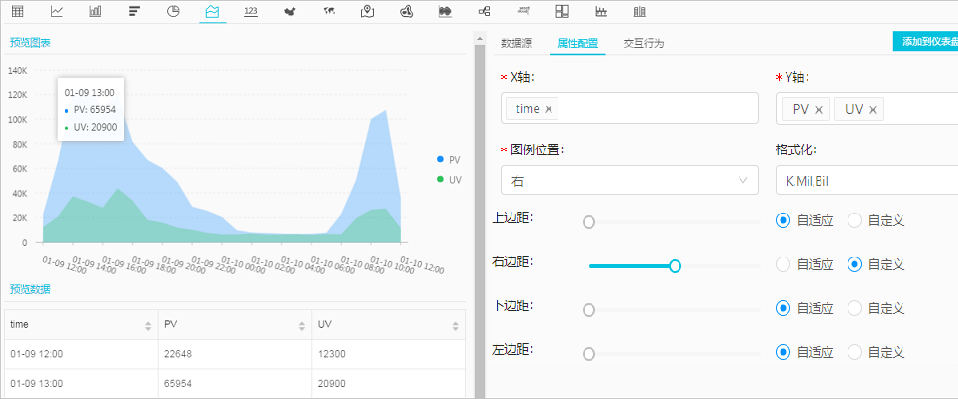Click the 下边距 slider handle
This screenshot has height=399, width=958.
588,310
